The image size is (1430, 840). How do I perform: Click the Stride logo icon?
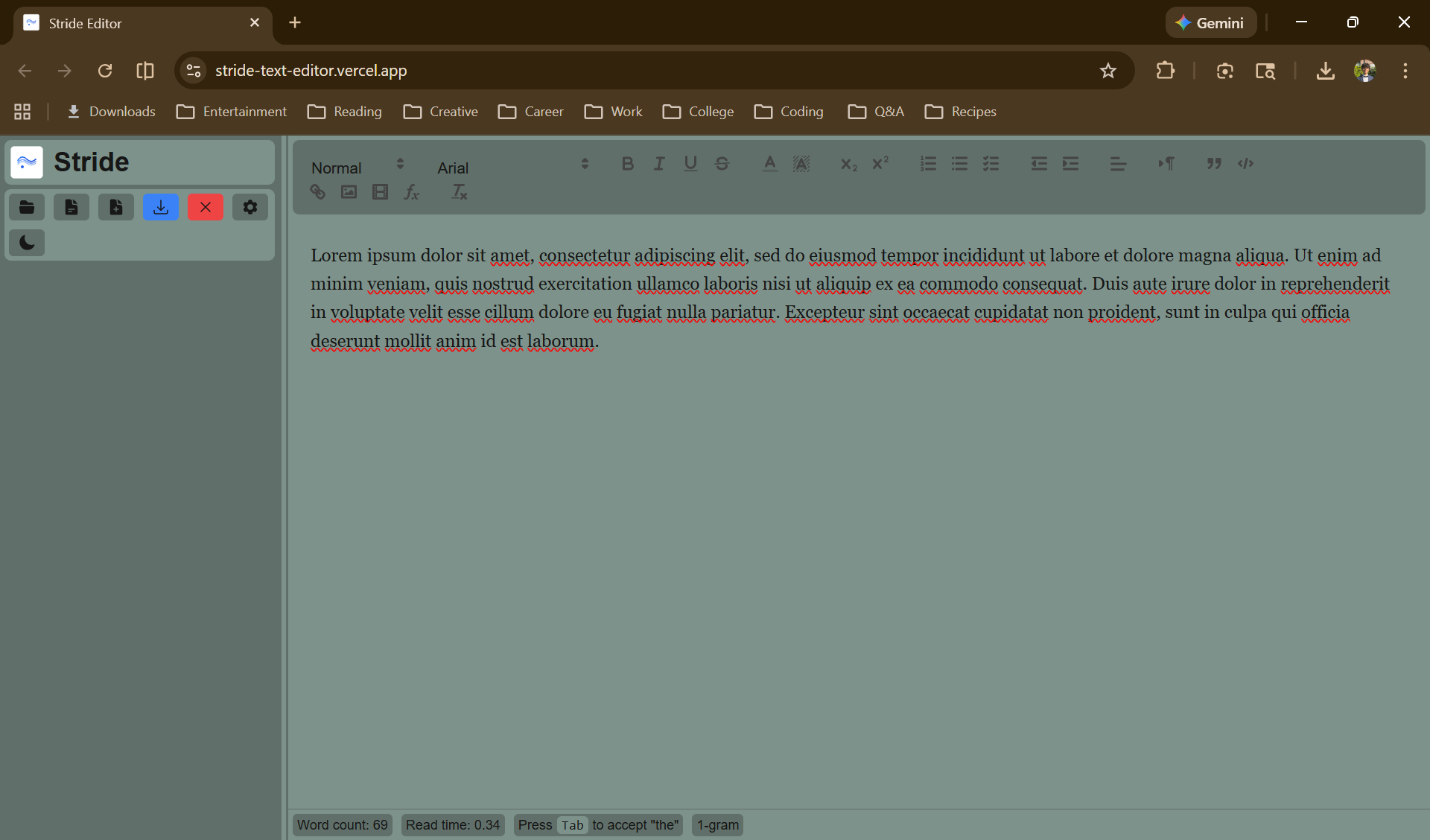tap(27, 162)
